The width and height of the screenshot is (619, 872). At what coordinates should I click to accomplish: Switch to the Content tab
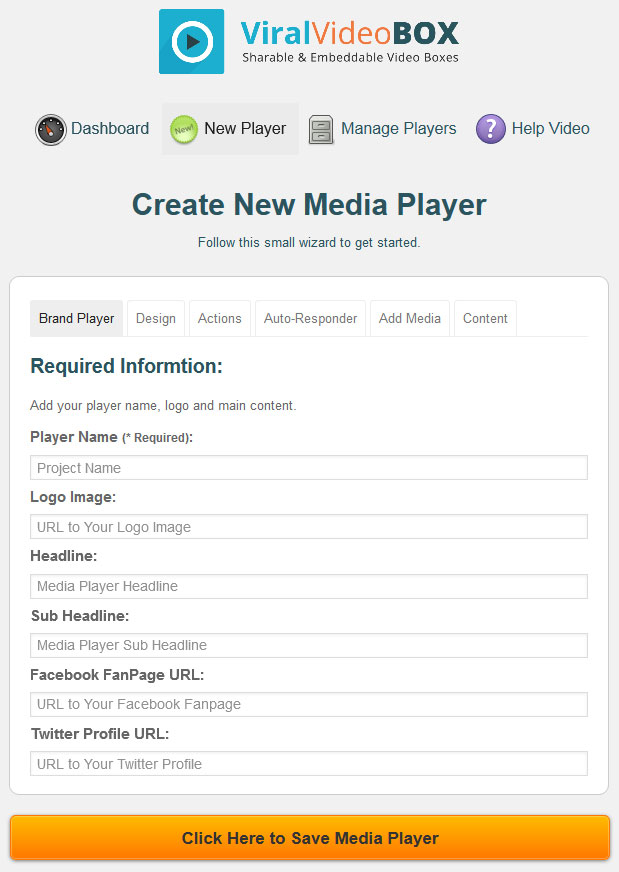coord(485,318)
